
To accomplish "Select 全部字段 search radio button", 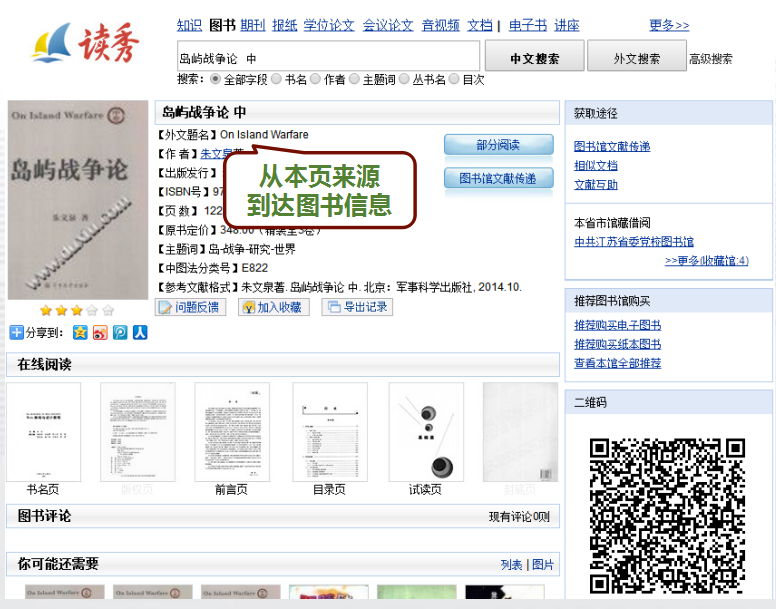I will click(215, 79).
